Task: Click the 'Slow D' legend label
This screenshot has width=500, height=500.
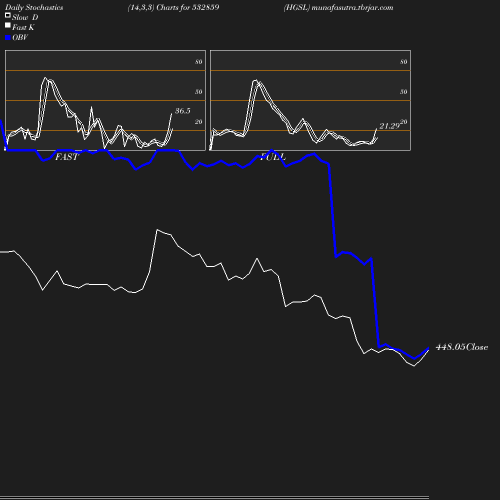Action: pyautogui.click(x=25, y=18)
